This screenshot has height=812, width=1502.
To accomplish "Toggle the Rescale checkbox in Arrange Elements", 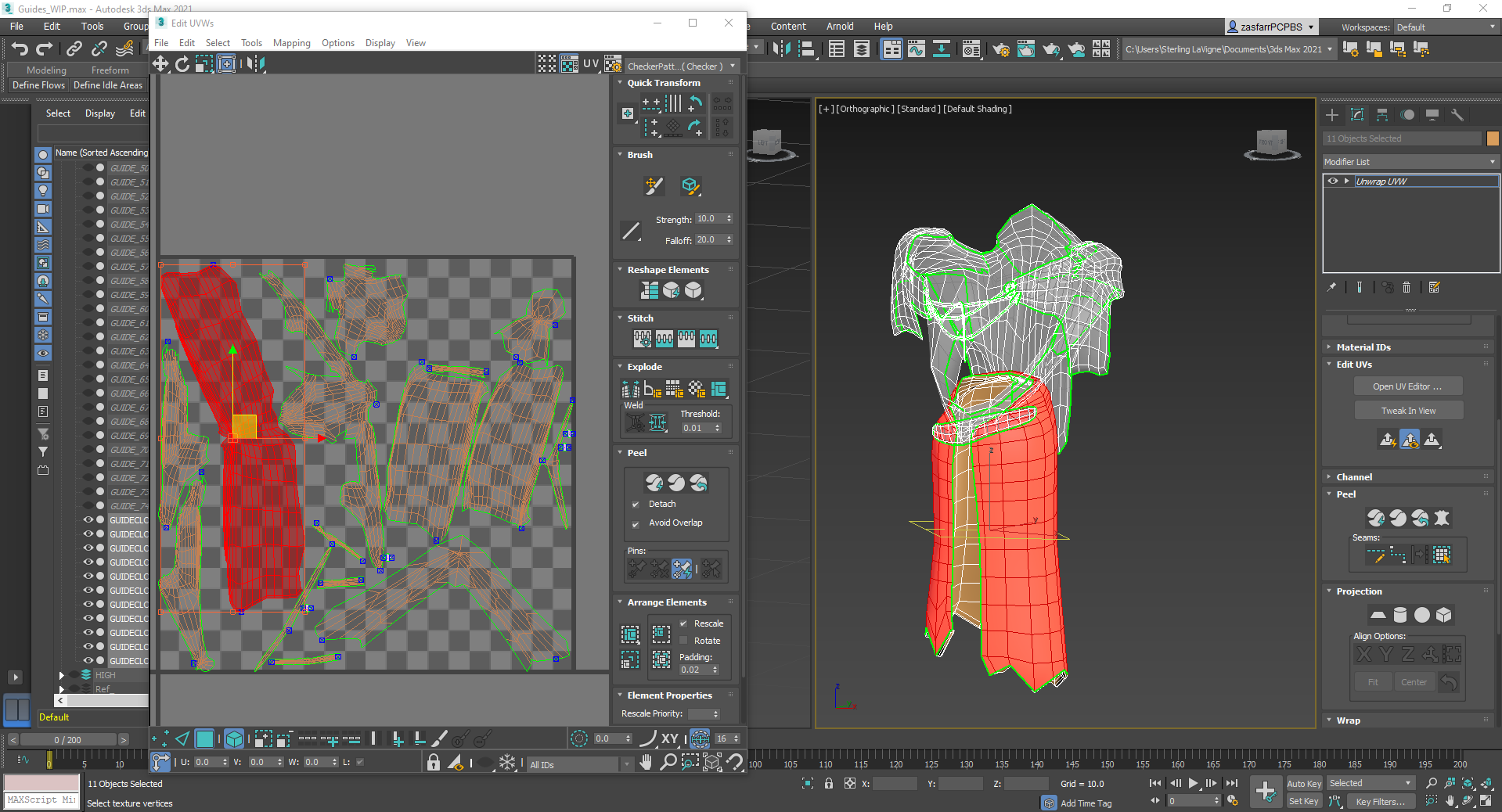I will click(683, 623).
